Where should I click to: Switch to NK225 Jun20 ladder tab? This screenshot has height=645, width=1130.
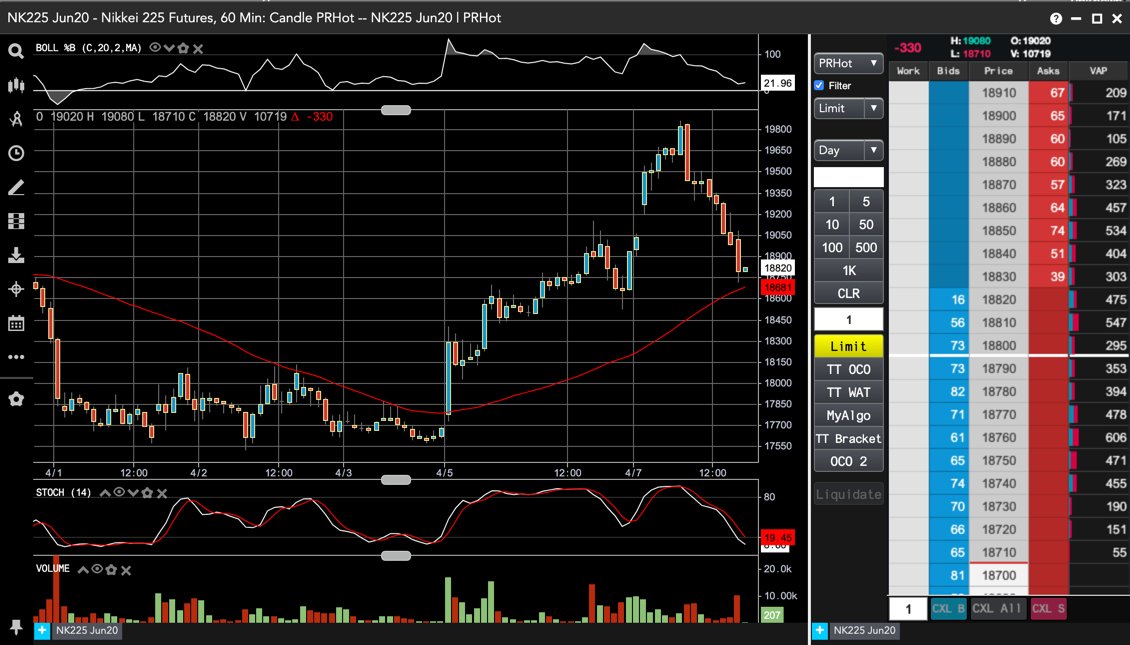click(864, 631)
